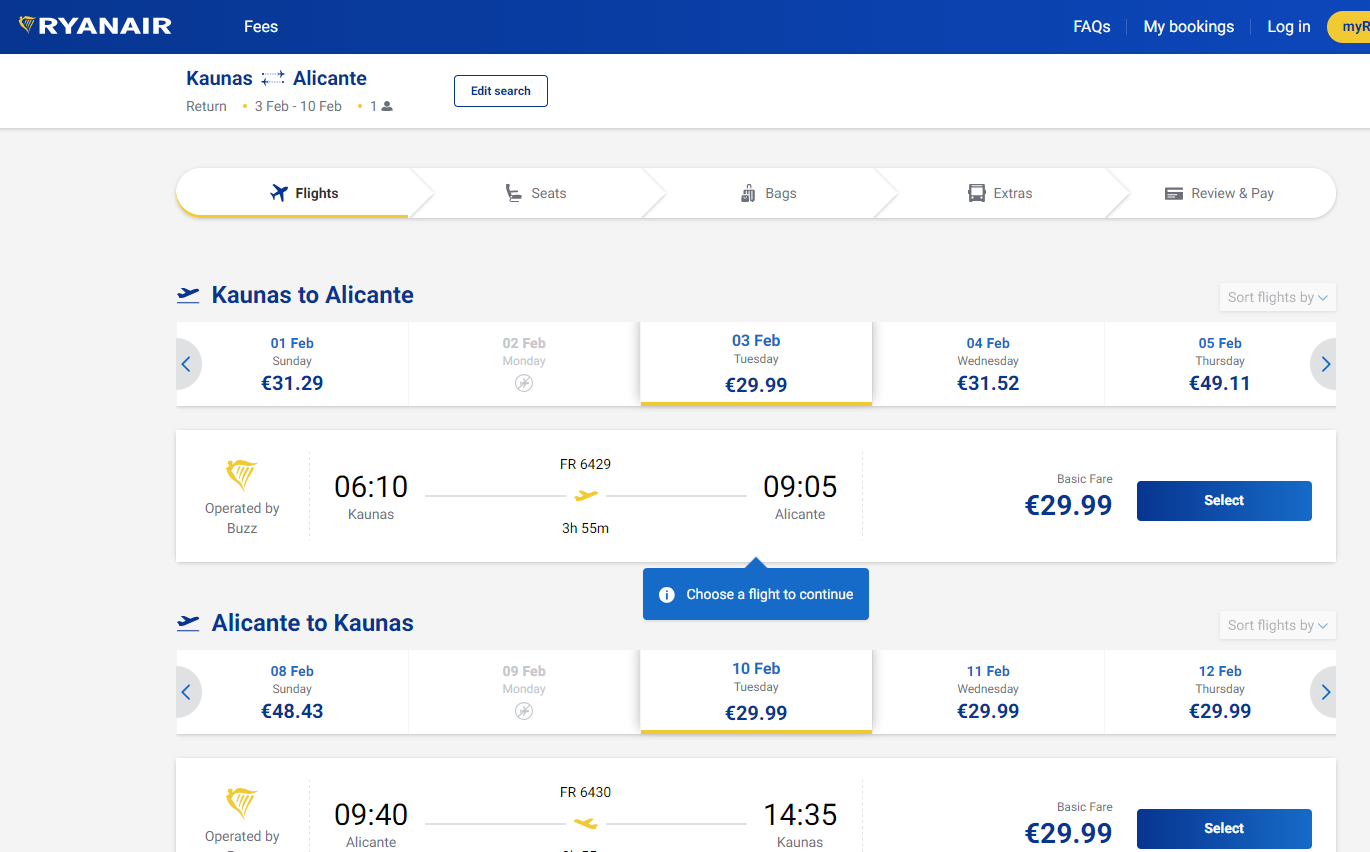Viewport: 1370px width, 852px height.
Task: Open the return Sort flights by dropdown
Action: coord(1277,625)
